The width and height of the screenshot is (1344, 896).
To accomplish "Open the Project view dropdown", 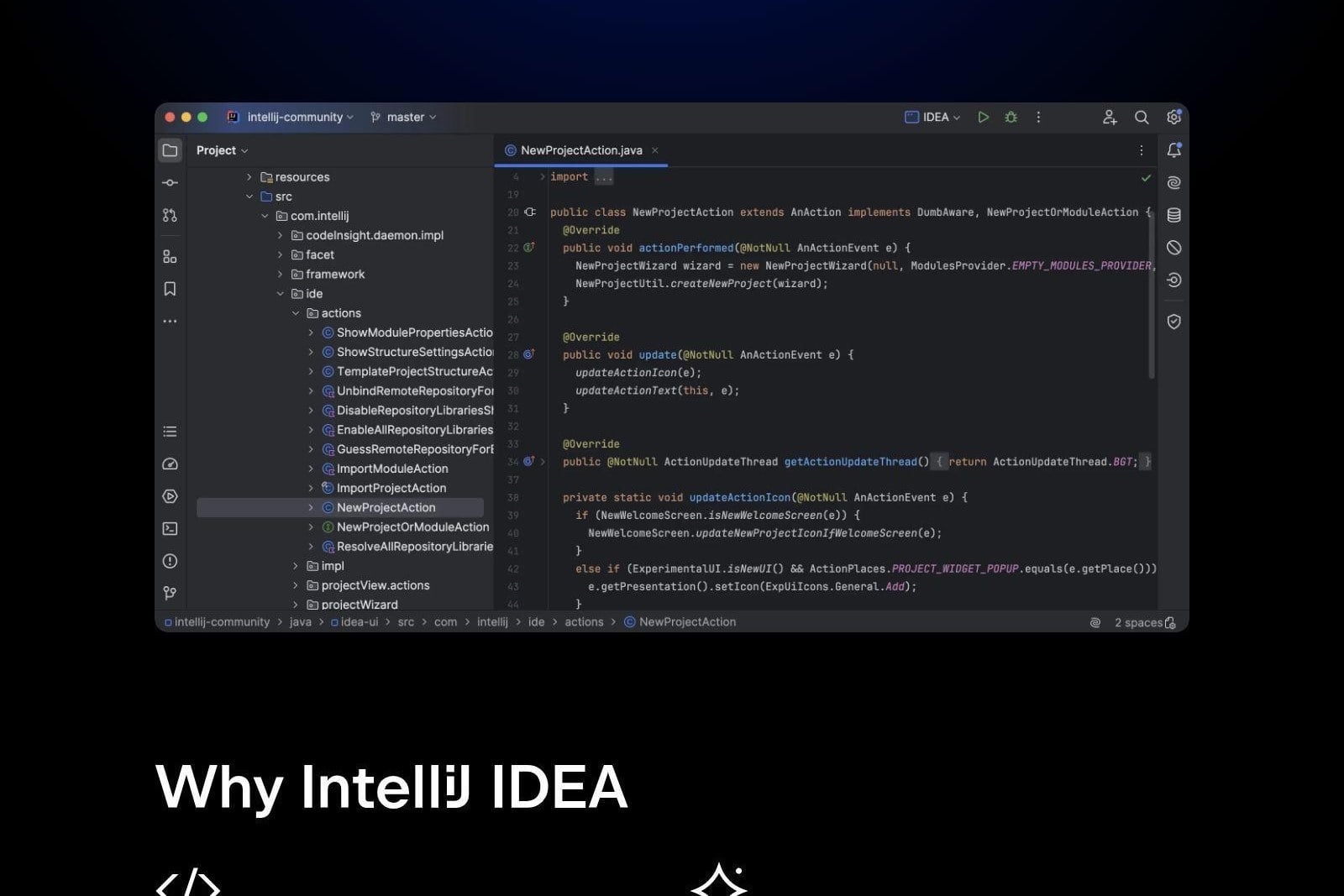I will [x=222, y=150].
